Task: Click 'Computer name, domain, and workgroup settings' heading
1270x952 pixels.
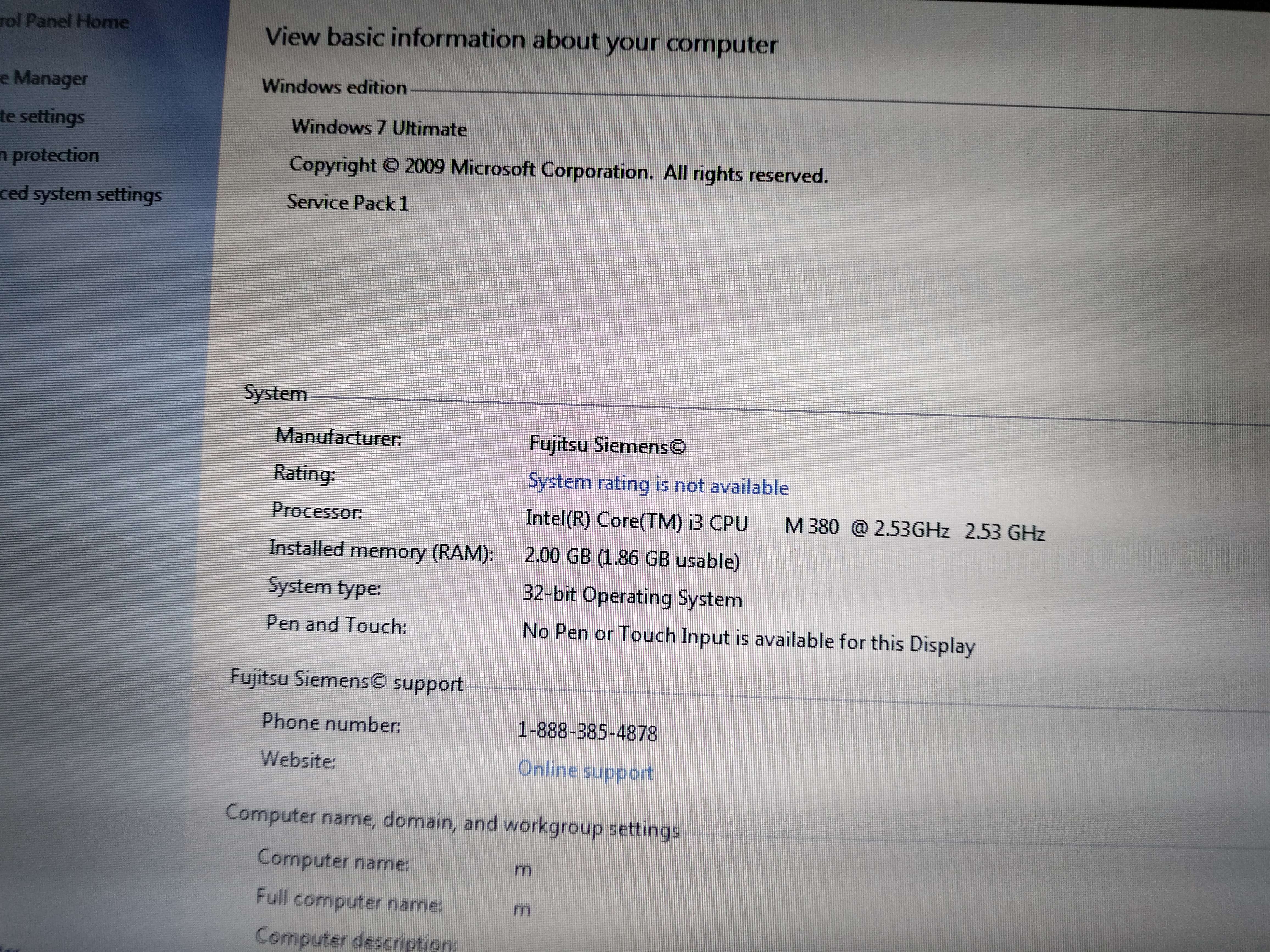Action: [452, 822]
